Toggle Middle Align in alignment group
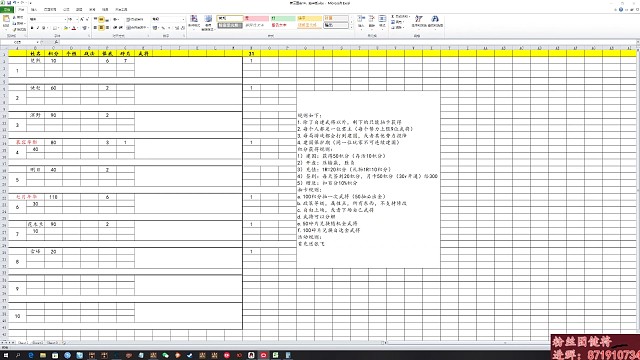 coord(101,19)
